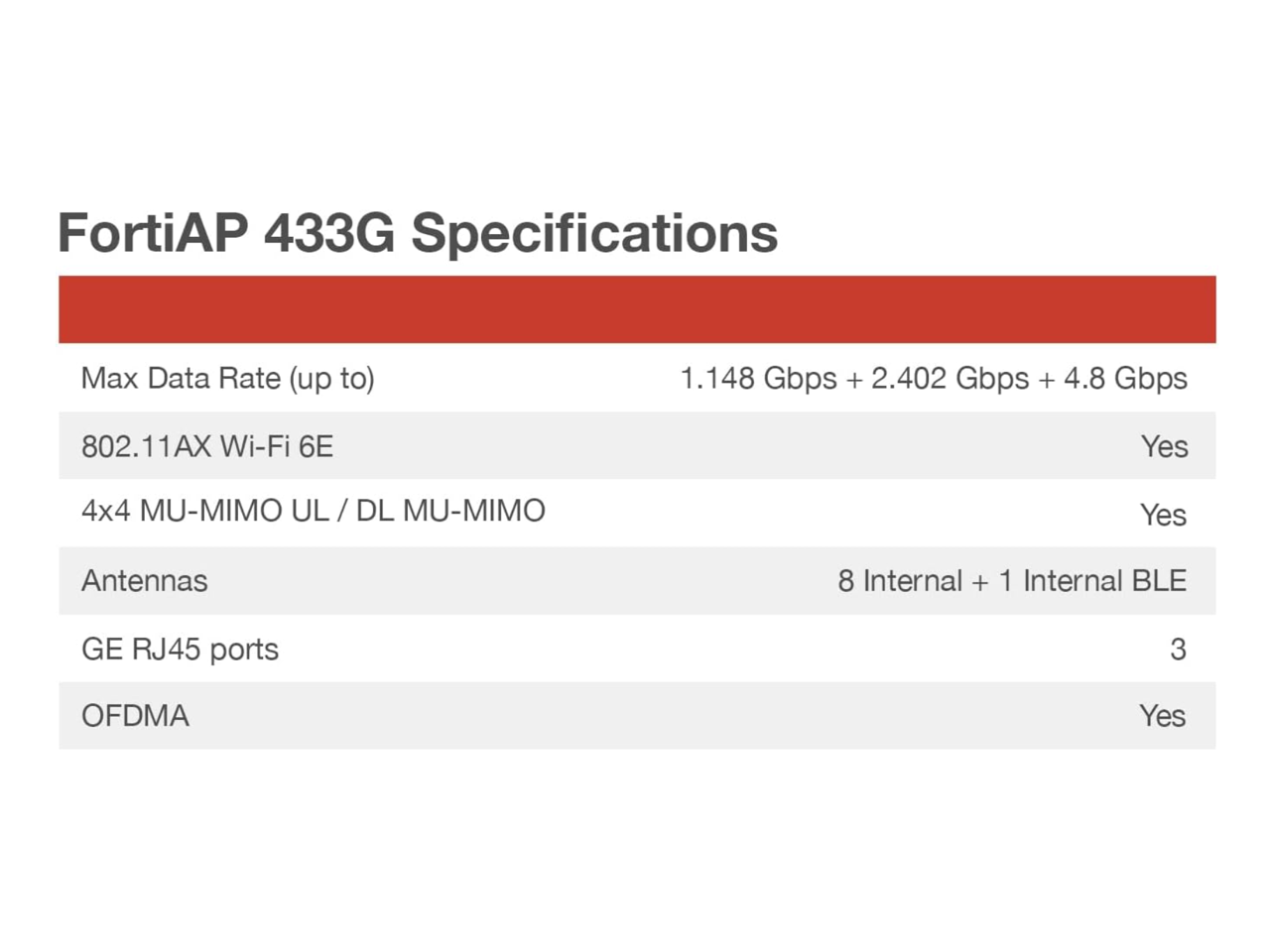Click the Max Data Rate (up to) label

point(227,378)
